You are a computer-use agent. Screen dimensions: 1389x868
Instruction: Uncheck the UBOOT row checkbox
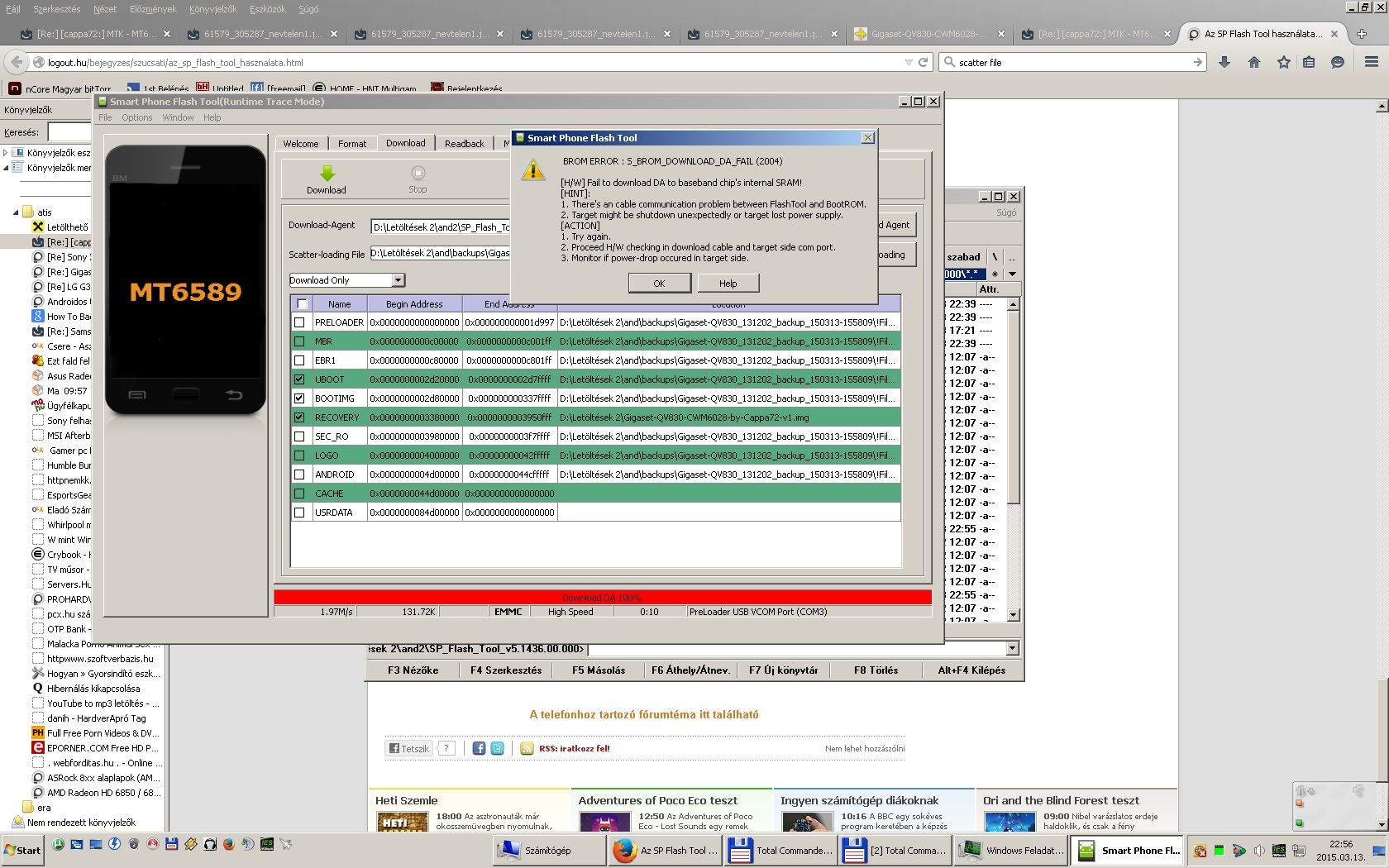[299, 379]
